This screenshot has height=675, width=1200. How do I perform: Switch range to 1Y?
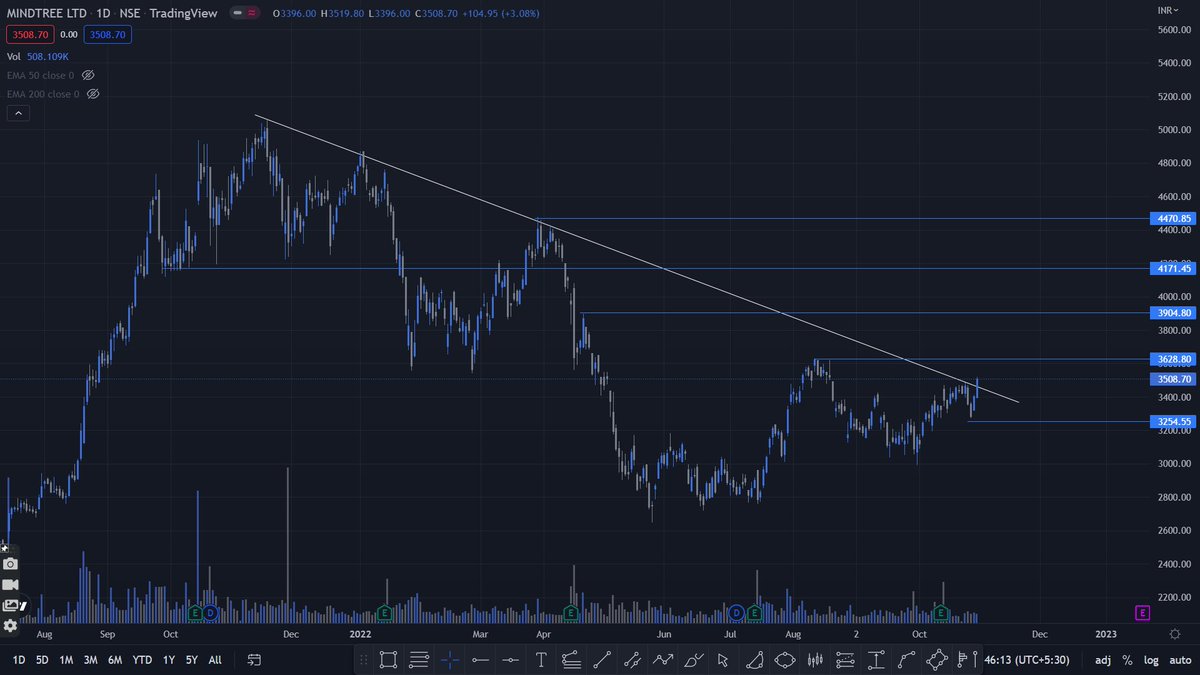[169, 660]
